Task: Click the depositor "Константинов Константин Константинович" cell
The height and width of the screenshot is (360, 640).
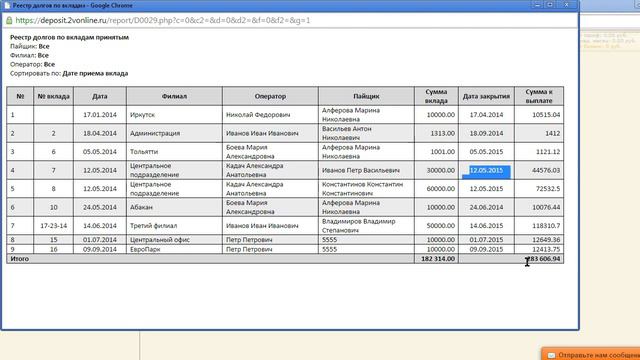Action: [x=366, y=189]
